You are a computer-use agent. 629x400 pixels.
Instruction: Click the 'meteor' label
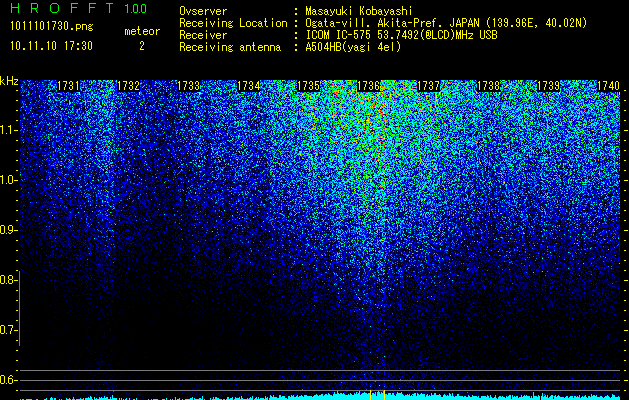click(142, 31)
